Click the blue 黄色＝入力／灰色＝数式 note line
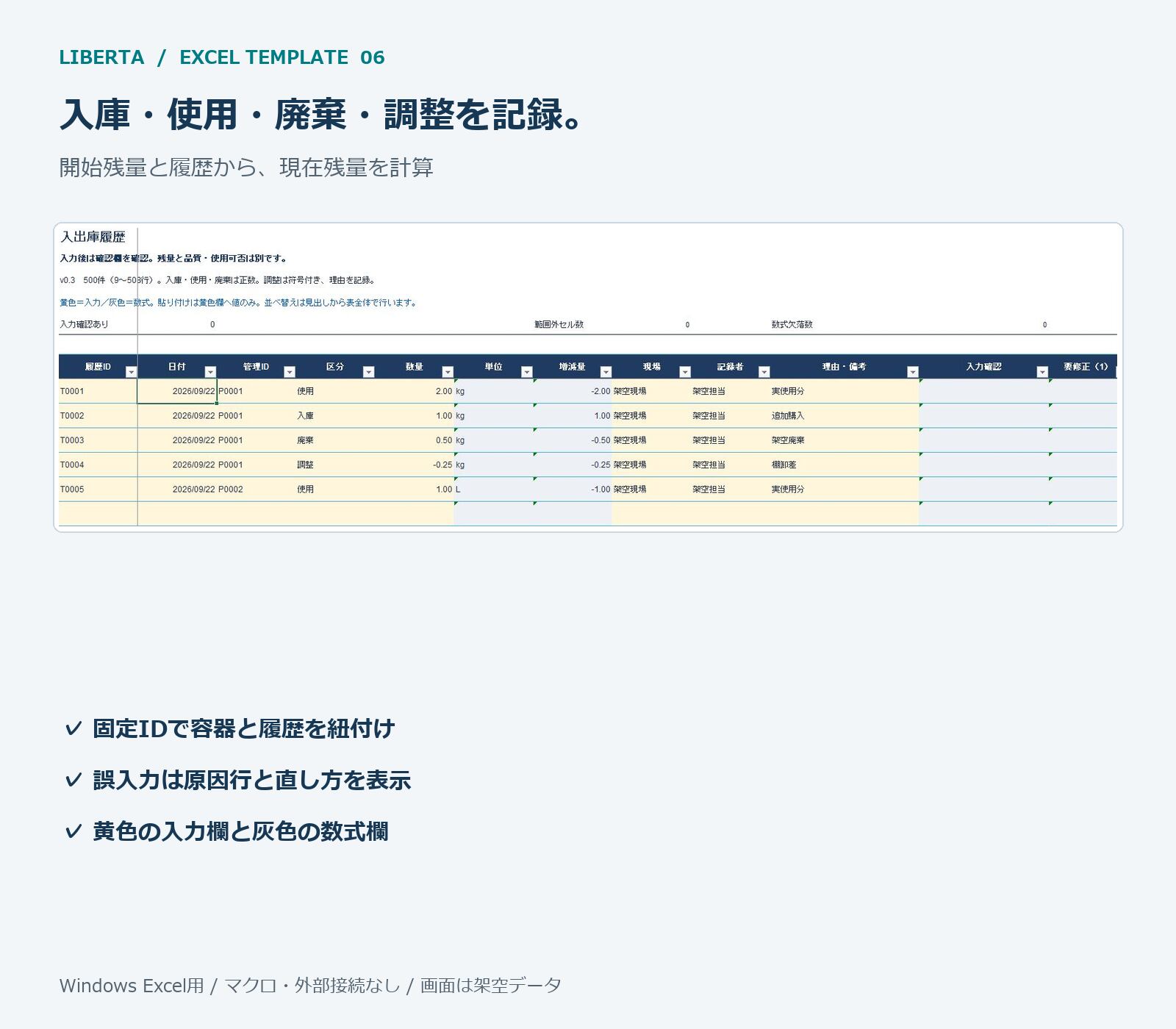Screen dimensions: 1176x1029 (x=238, y=303)
